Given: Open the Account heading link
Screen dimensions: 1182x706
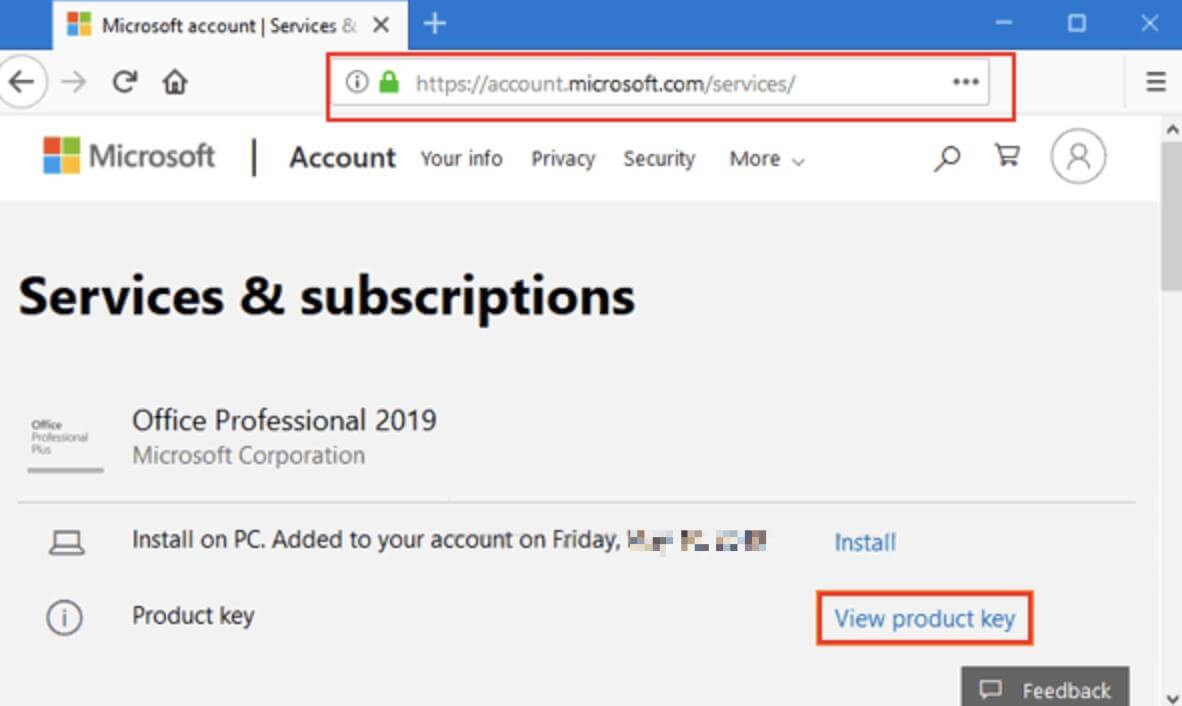Looking at the screenshot, I should click(x=342, y=157).
